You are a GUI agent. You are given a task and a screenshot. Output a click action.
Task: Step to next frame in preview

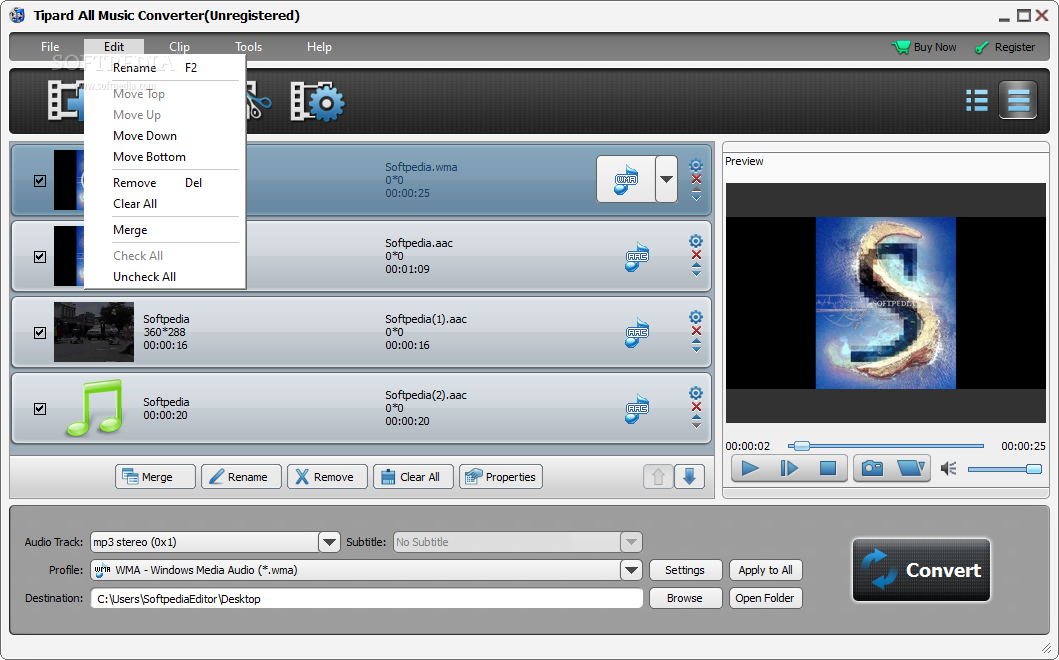click(789, 468)
